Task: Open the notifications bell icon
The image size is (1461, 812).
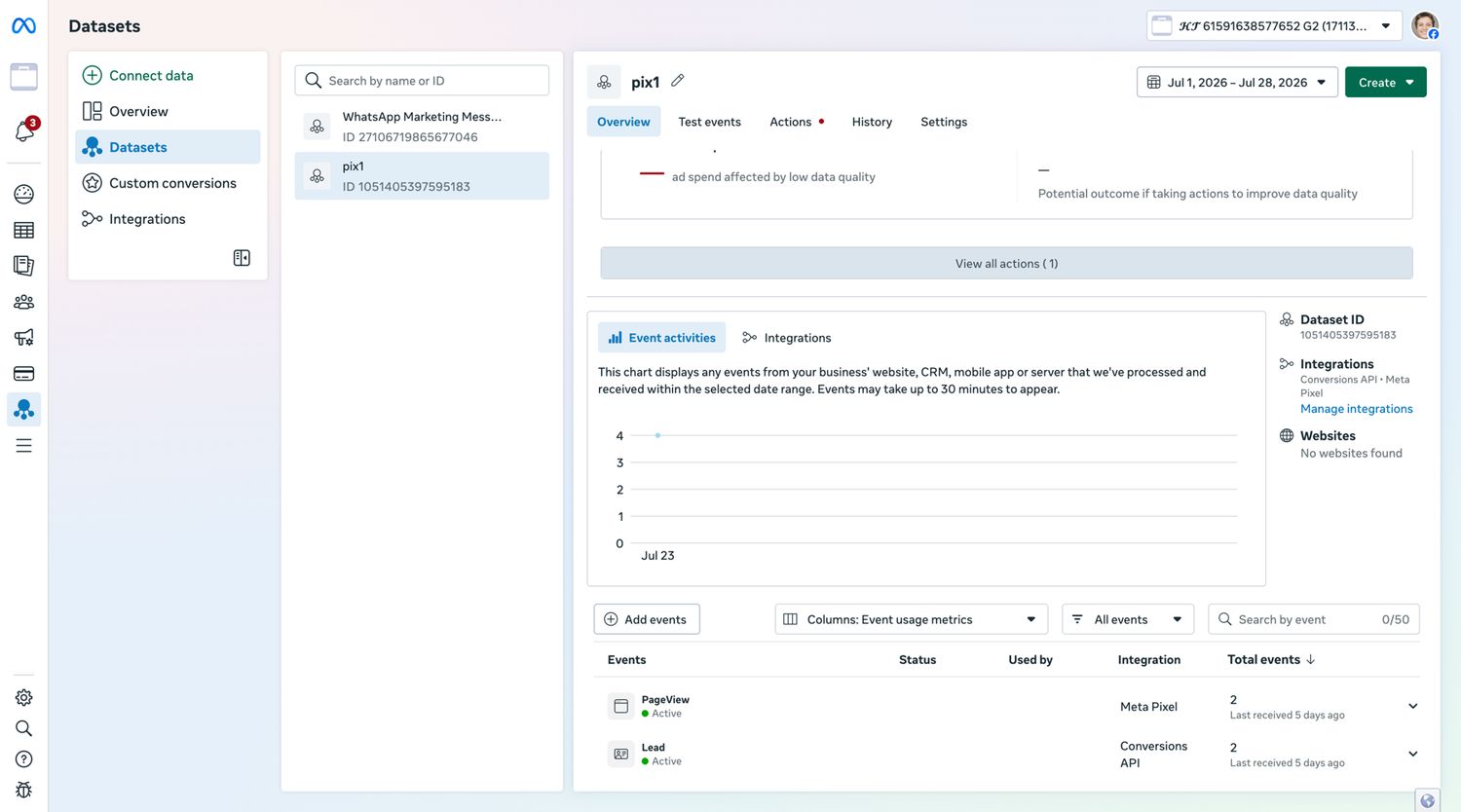Action: [24, 131]
